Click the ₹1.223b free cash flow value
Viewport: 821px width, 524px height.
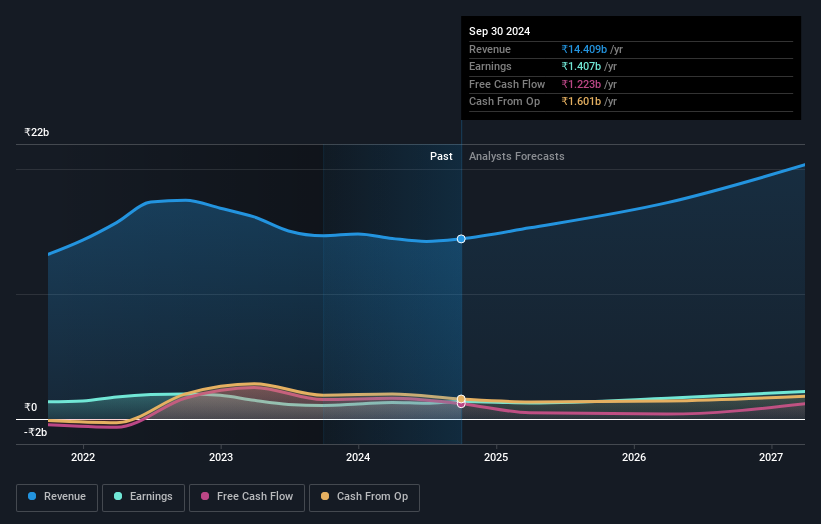(581, 84)
